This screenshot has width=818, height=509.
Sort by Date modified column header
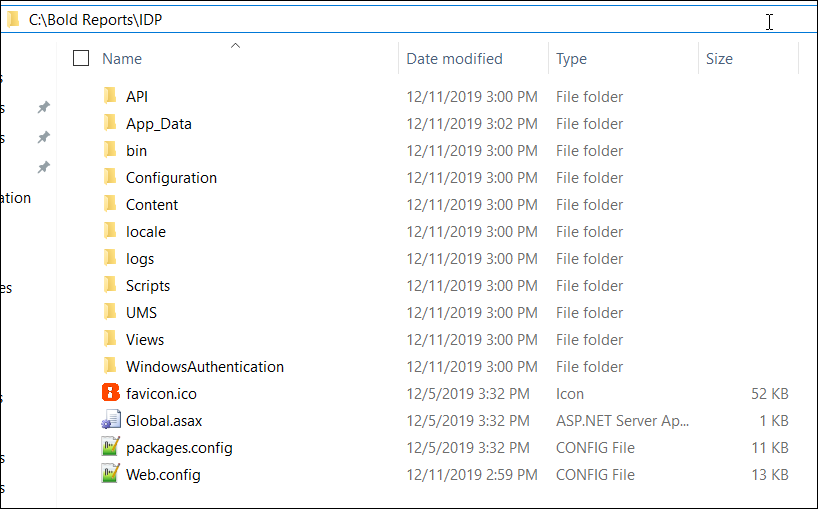click(454, 58)
